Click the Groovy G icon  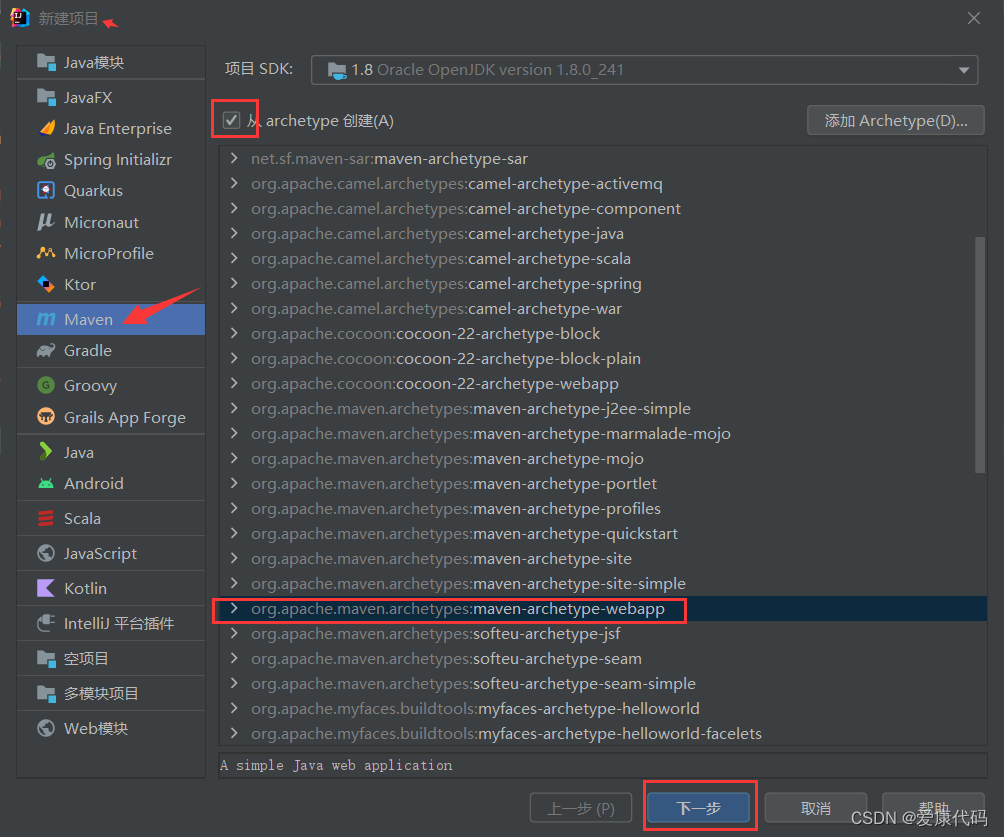46,385
